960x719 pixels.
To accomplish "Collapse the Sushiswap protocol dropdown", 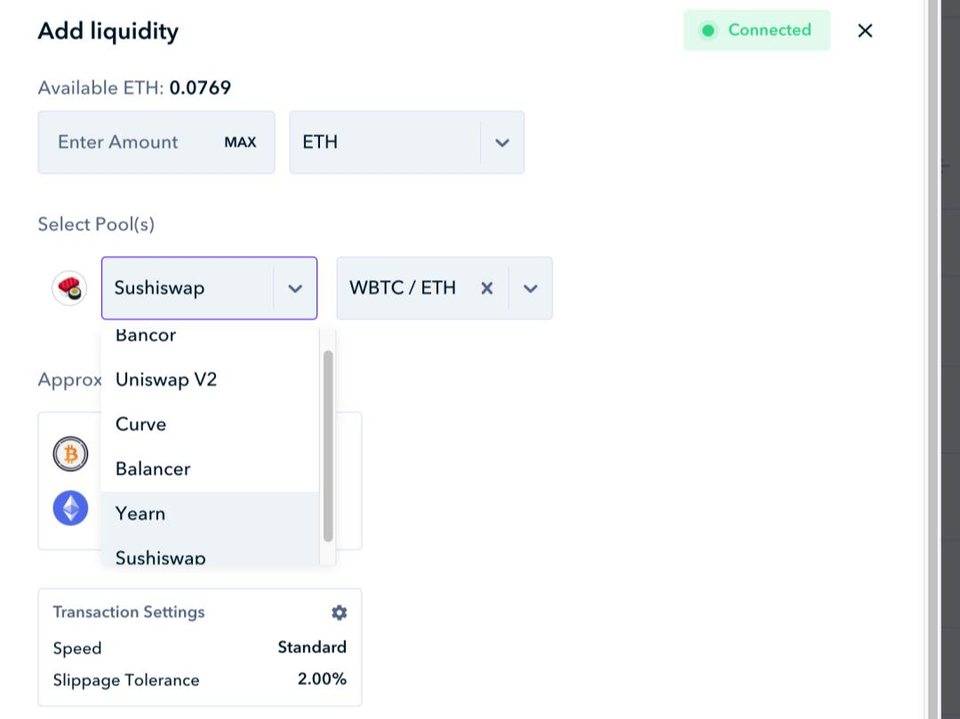I will 295,288.
